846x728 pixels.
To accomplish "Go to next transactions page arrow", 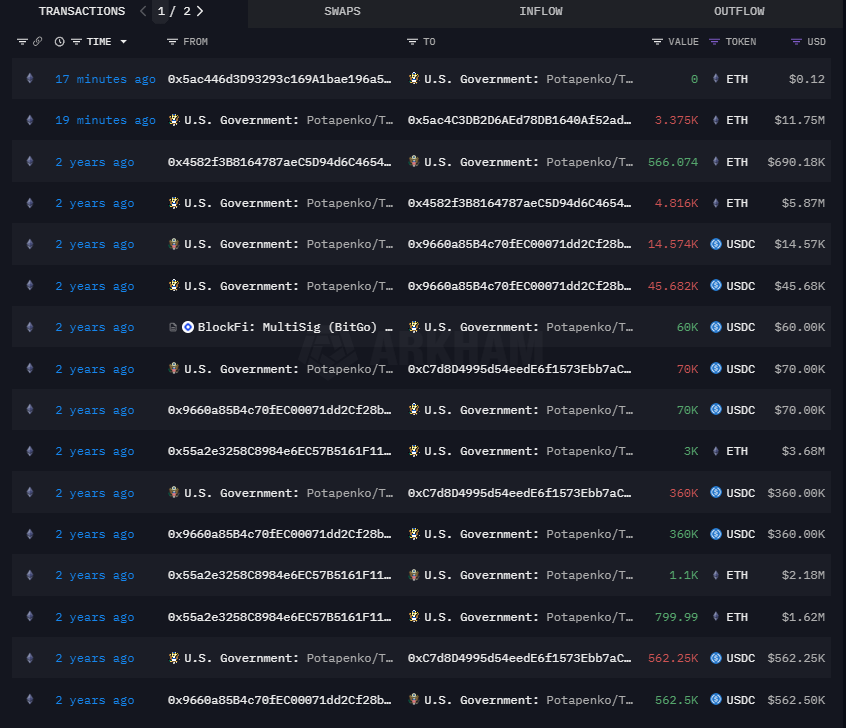I will (200, 12).
